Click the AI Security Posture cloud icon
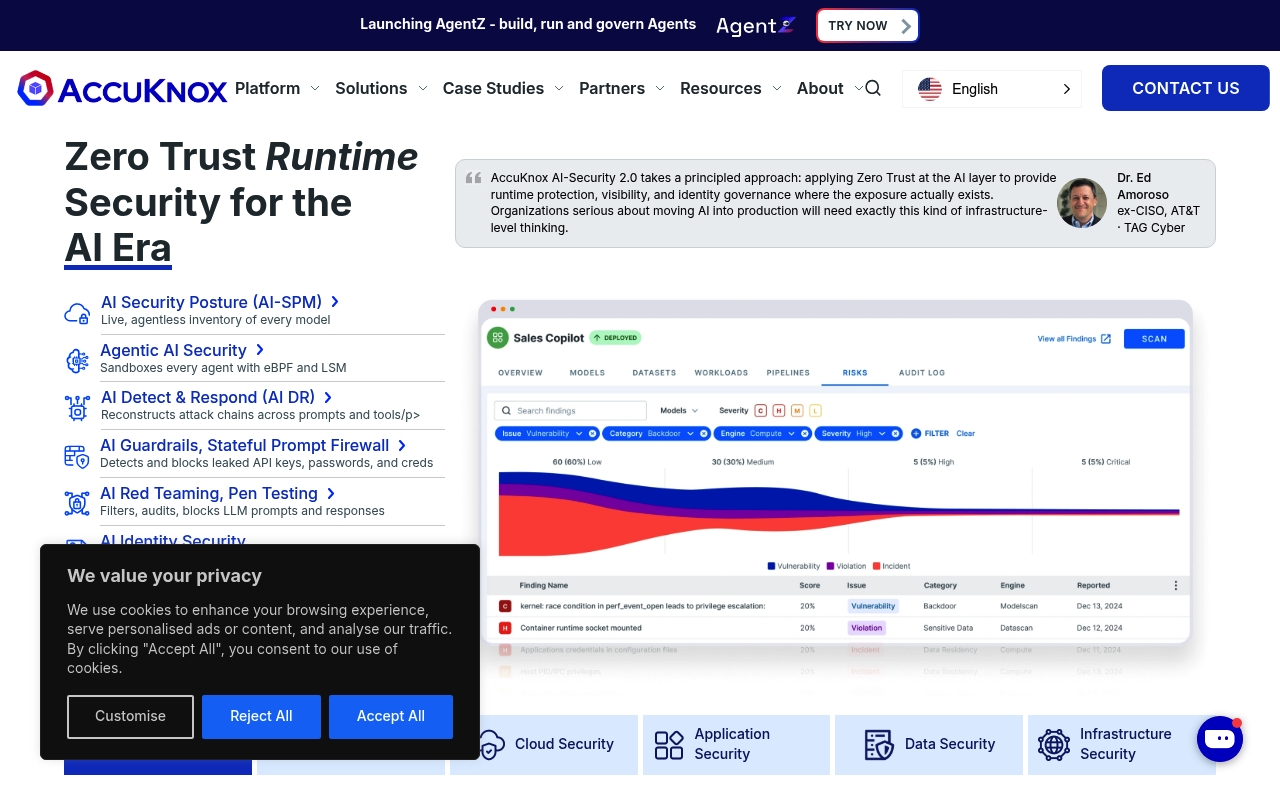The height and width of the screenshot is (800, 1280). tap(77, 313)
